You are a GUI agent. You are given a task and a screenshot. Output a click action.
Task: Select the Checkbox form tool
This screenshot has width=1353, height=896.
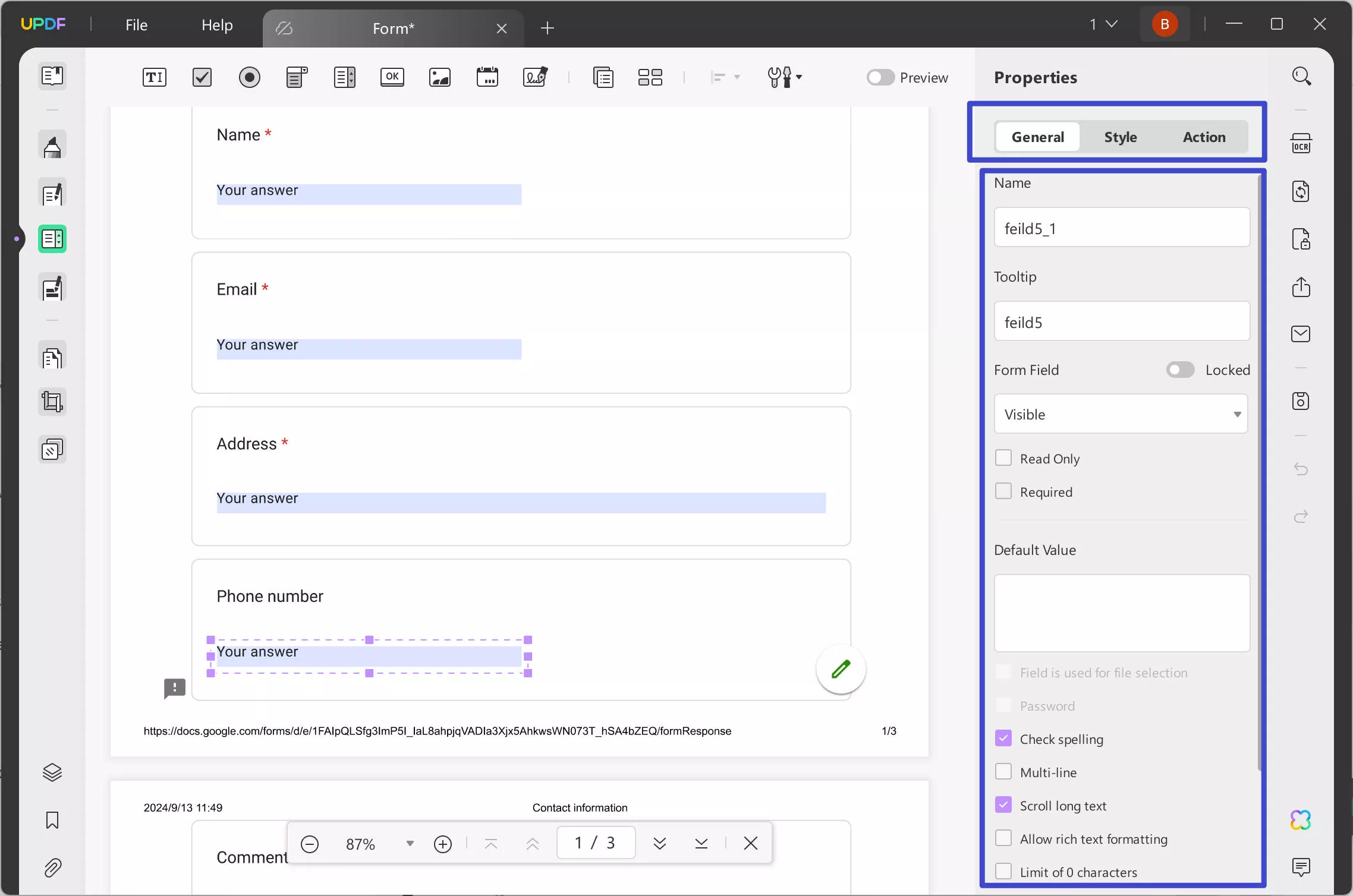pos(202,77)
